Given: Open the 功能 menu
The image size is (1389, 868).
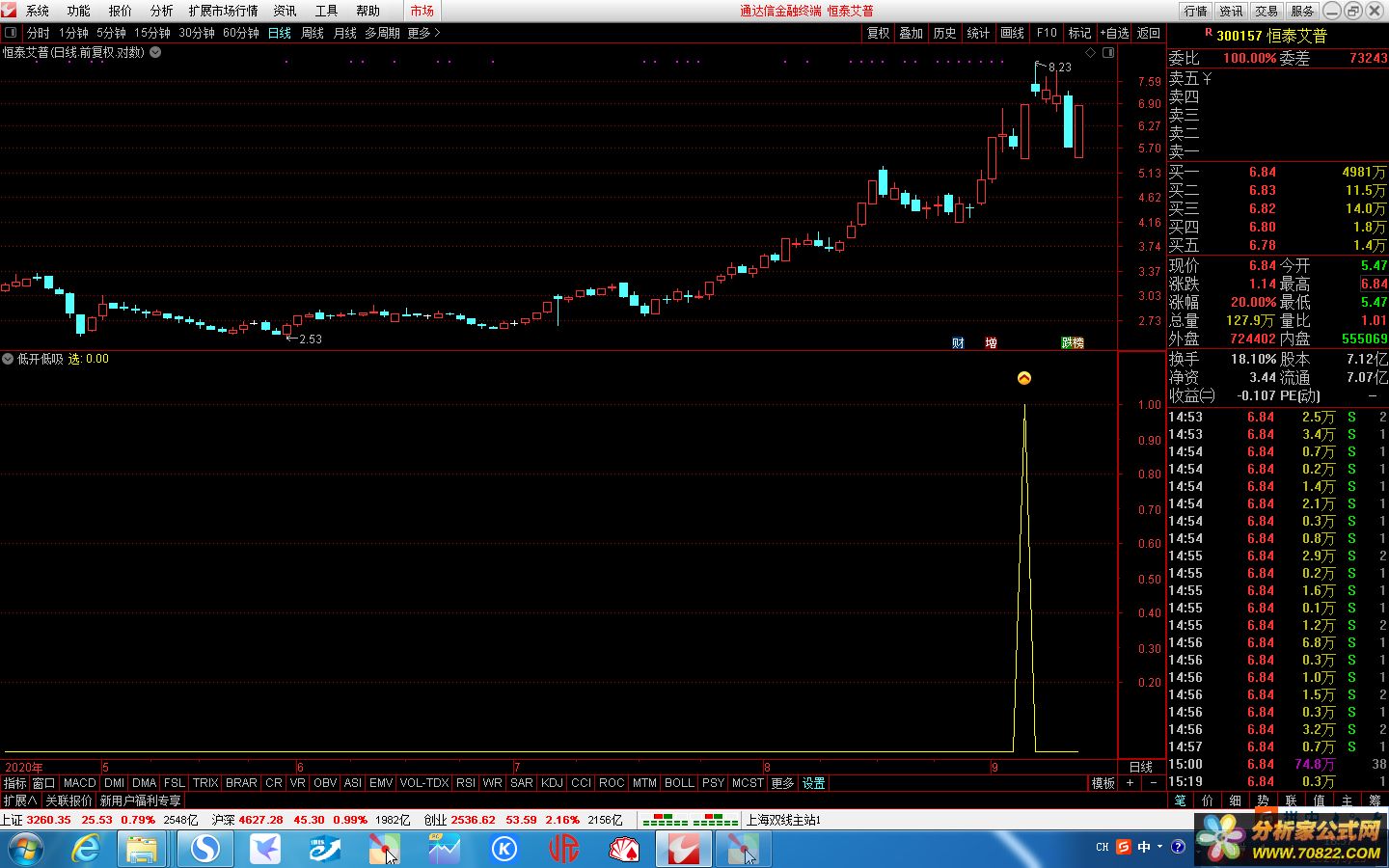Looking at the screenshot, I should (79, 11).
